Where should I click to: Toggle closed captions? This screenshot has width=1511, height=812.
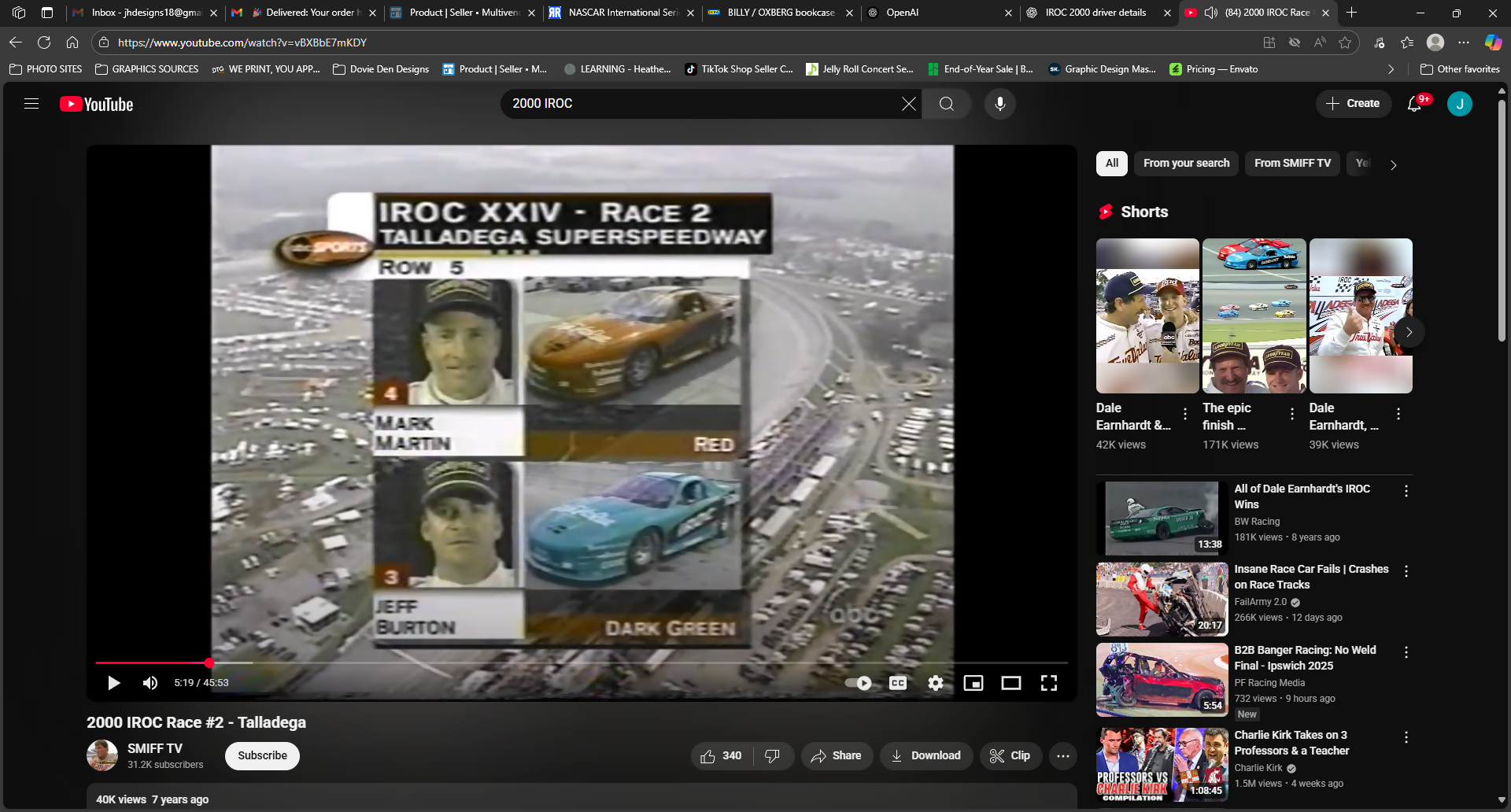click(897, 683)
